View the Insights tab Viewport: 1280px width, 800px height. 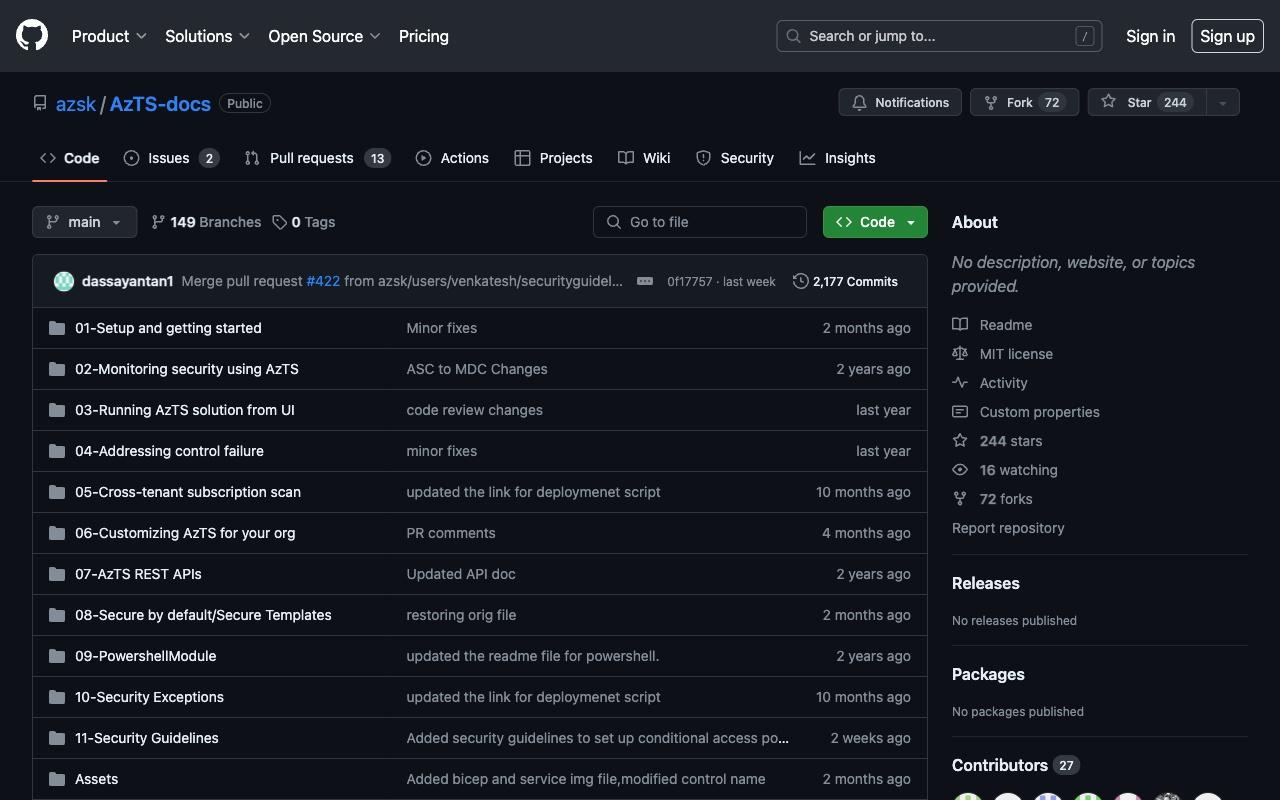tap(837, 158)
